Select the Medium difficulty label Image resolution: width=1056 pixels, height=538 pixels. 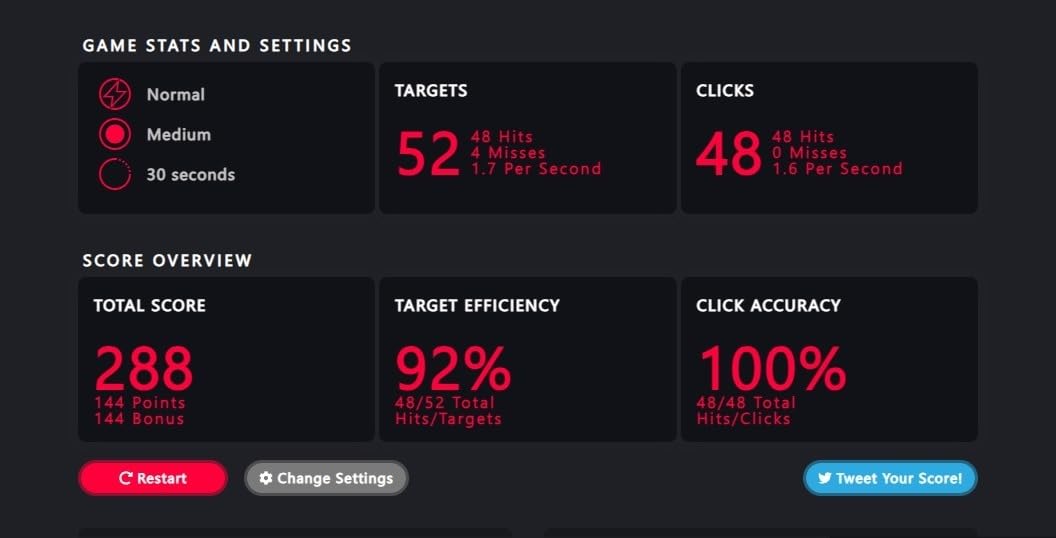[178, 134]
